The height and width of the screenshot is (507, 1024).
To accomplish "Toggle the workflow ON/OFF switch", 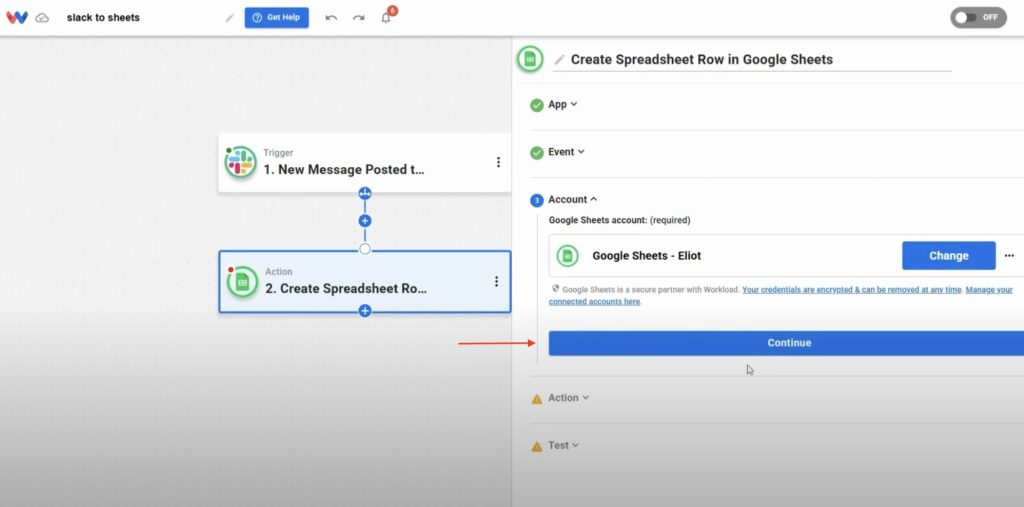I will coord(978,18).
